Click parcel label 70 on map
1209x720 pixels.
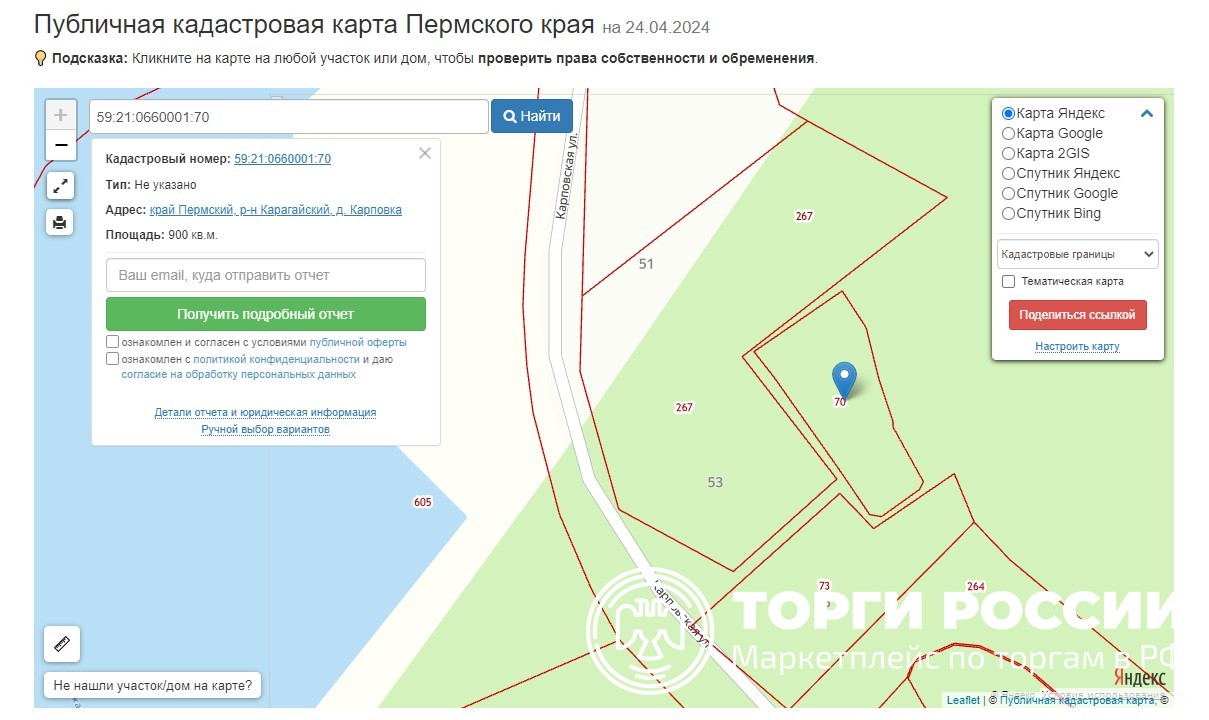[840, 402]
